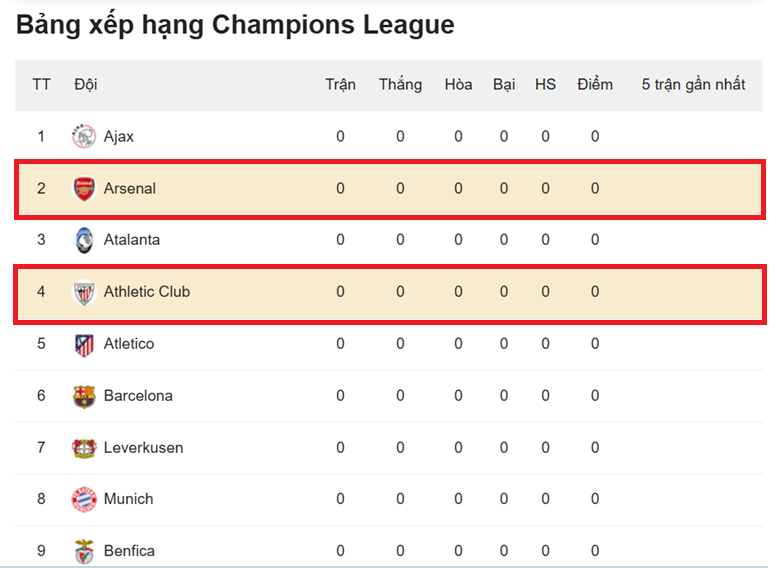This screenshot has height=568, width=778.
Task: Click the Atletico club crest icon
Action: [x=84, y=344]
